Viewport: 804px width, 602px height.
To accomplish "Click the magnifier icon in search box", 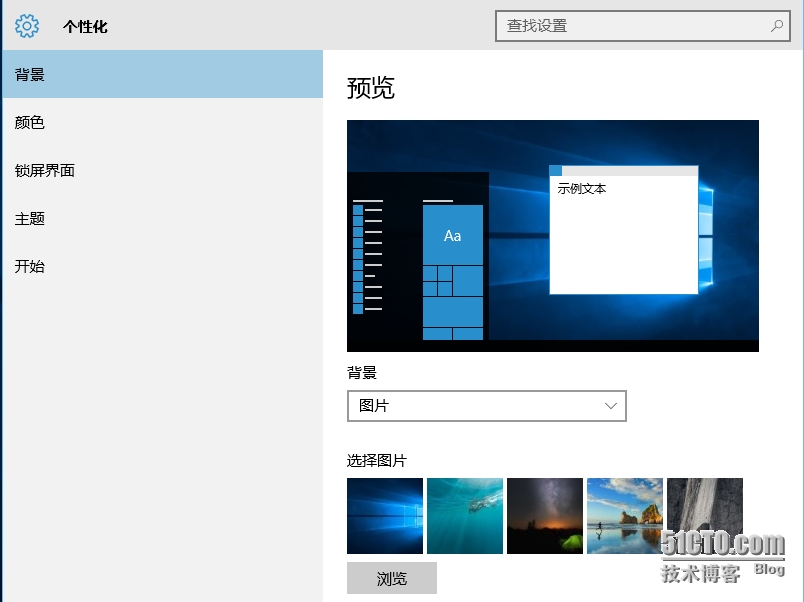I will point(777,26).
